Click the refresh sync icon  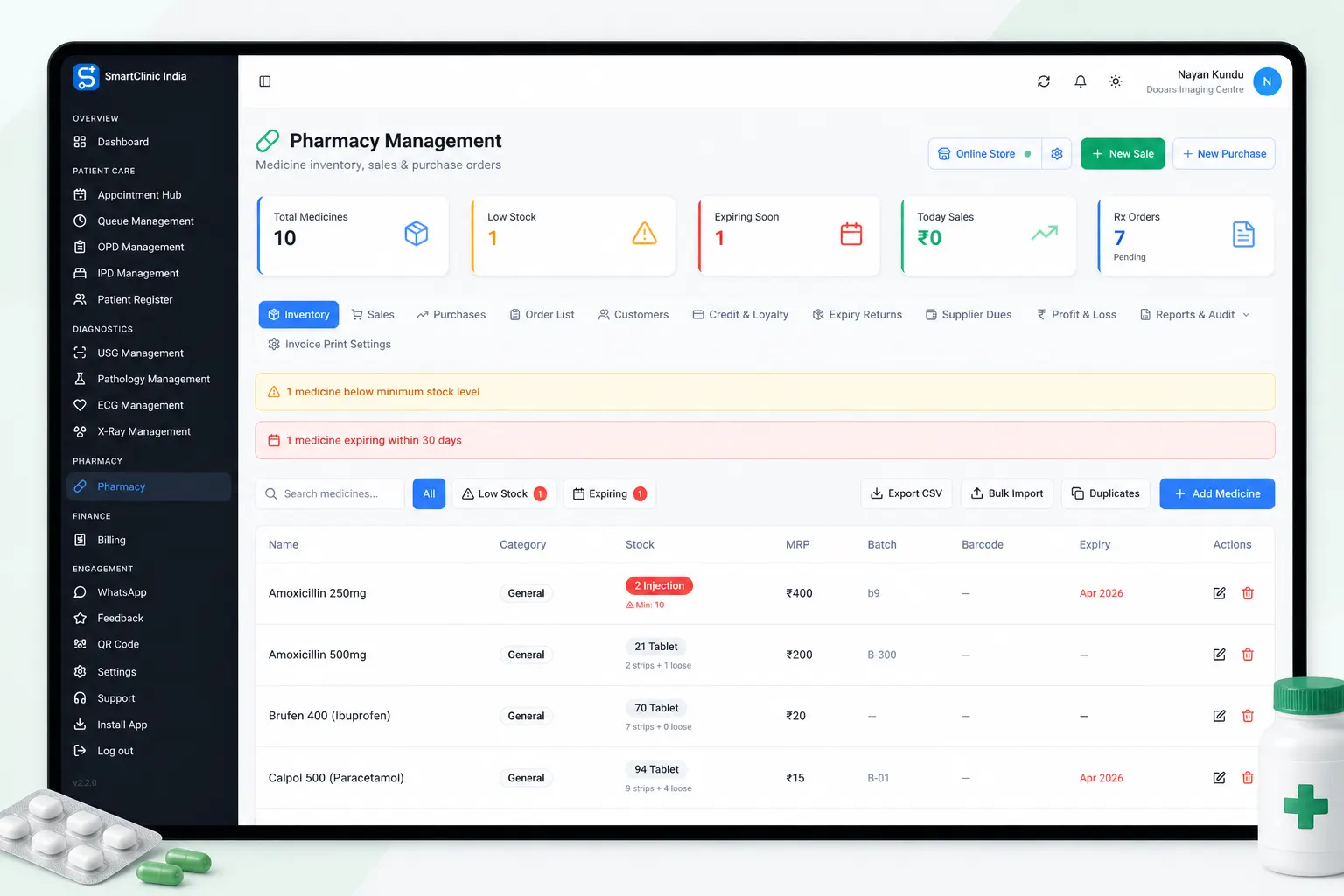click(1044, 81)
